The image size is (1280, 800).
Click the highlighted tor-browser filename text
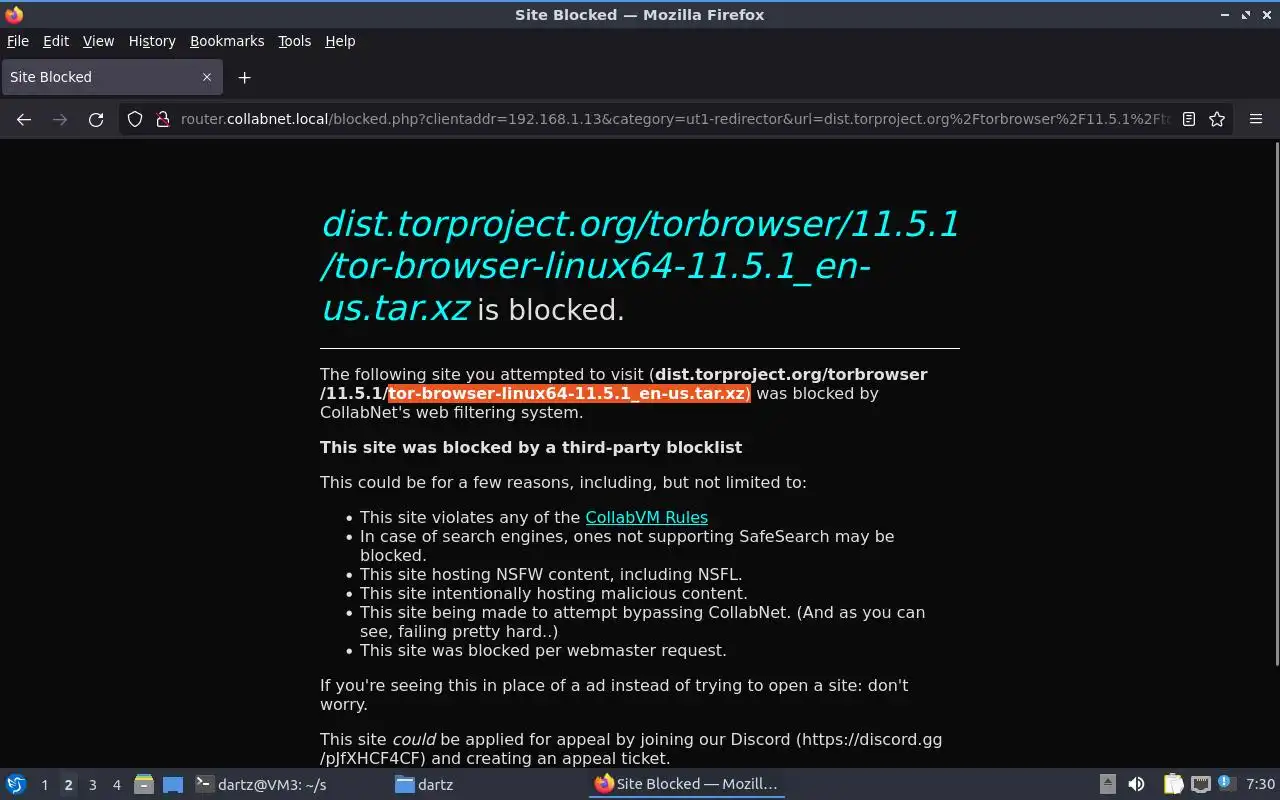569,393
